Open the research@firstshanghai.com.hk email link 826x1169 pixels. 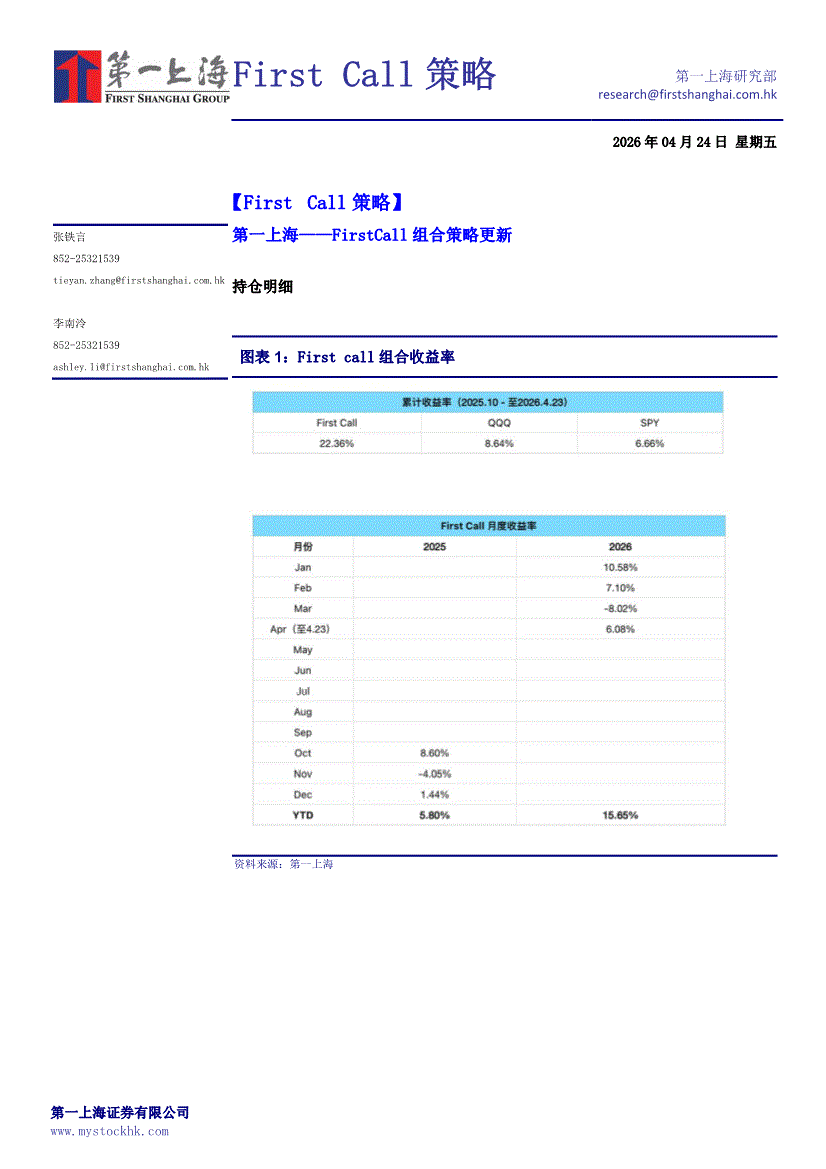tap(687, 94)
